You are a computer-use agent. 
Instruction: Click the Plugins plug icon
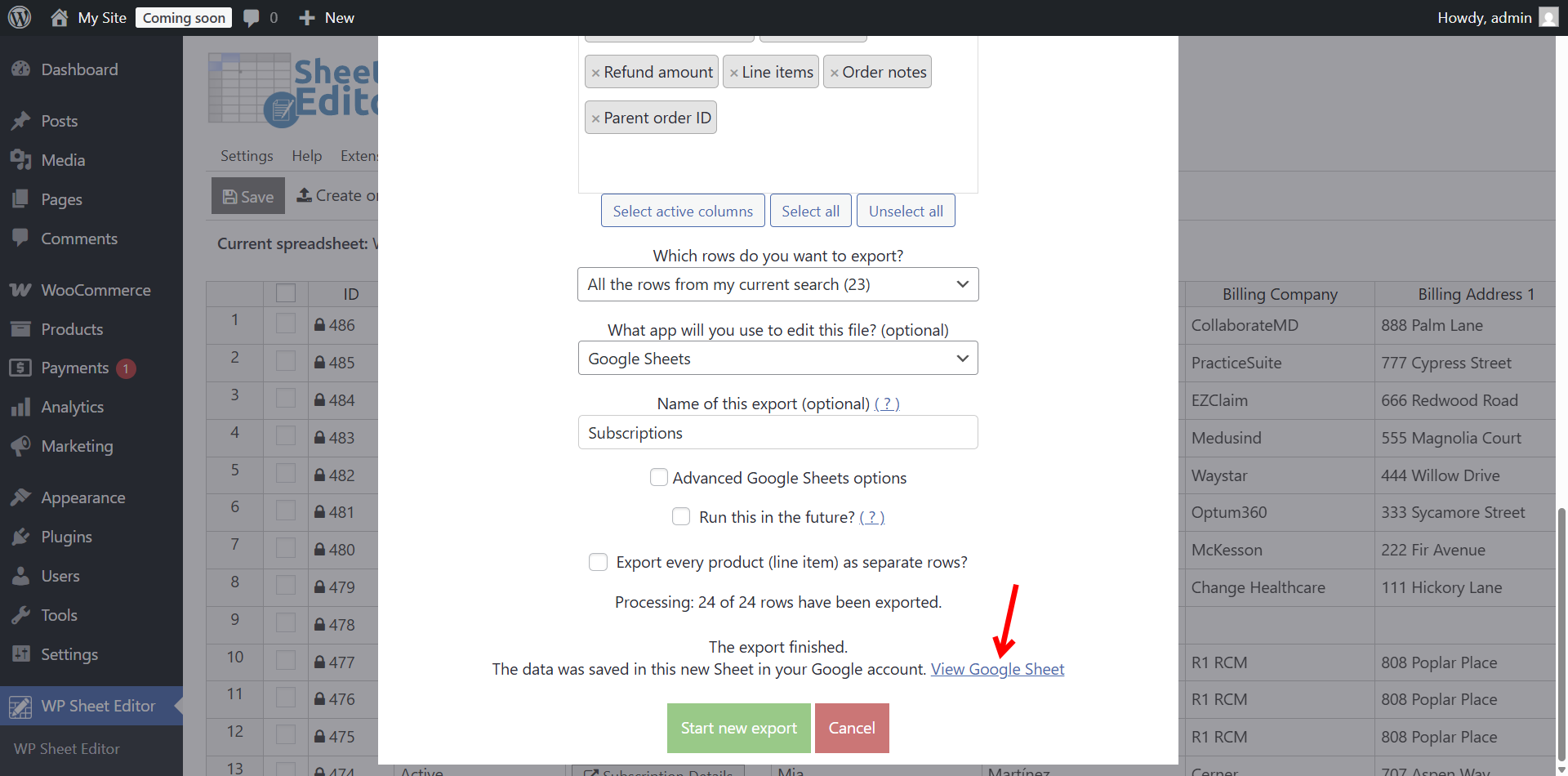[x=21, y=537]
